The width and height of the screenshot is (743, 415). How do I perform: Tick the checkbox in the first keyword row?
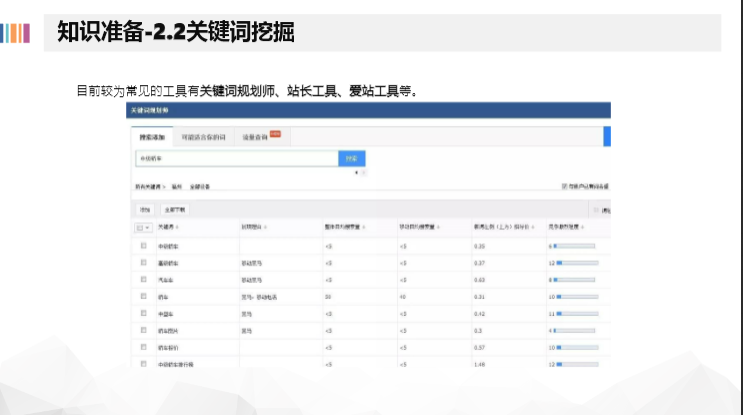(144, 245)
